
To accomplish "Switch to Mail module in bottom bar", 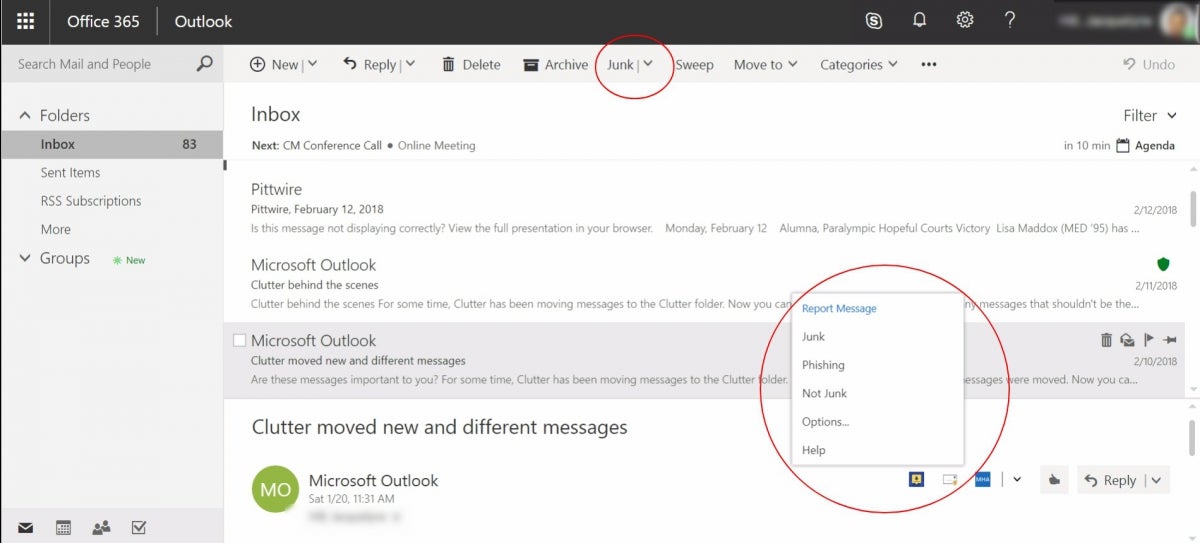I will click(x=26, y=527).
